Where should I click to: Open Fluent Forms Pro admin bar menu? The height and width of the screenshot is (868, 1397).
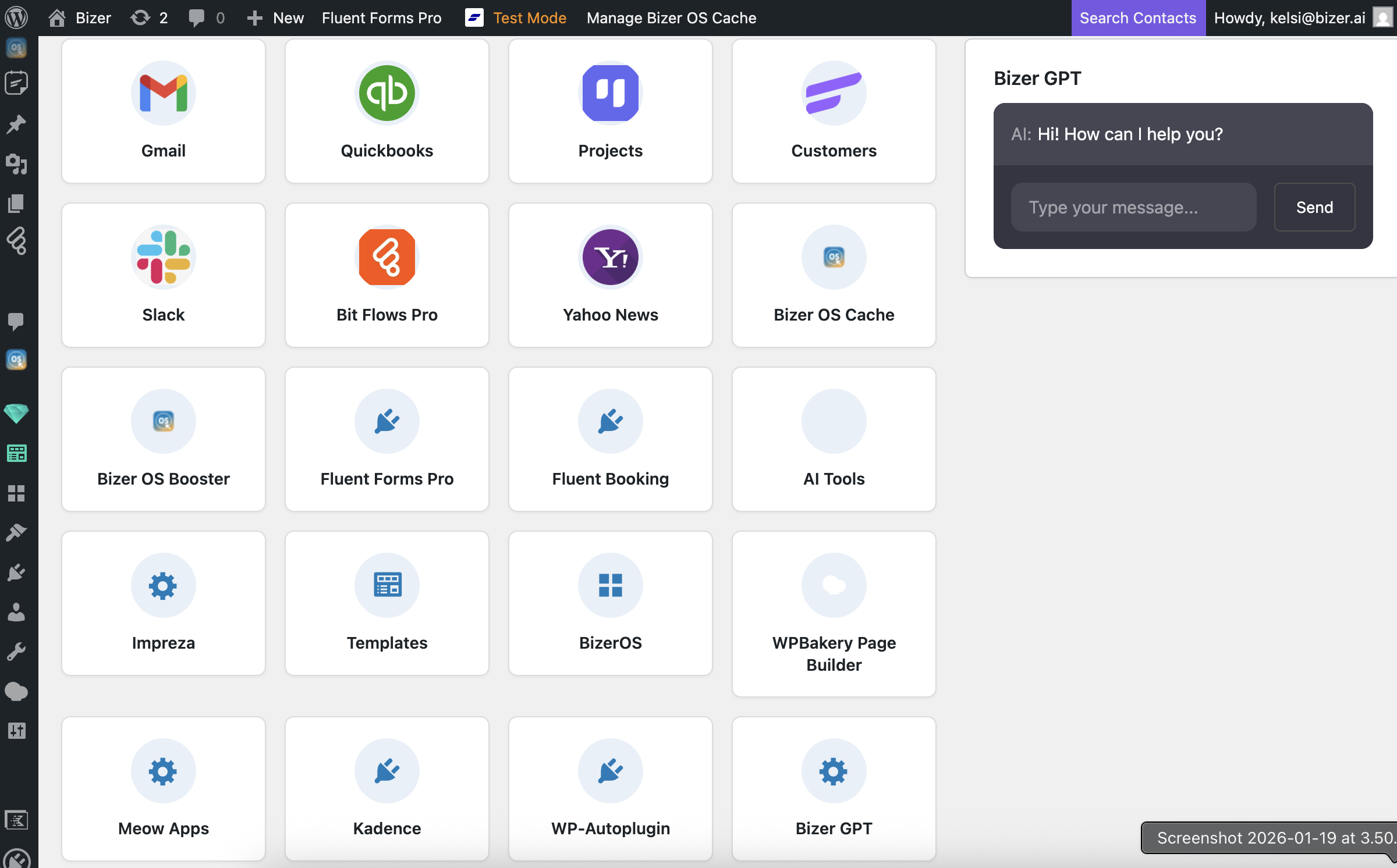pyautogui.click(x=381, y=17)
